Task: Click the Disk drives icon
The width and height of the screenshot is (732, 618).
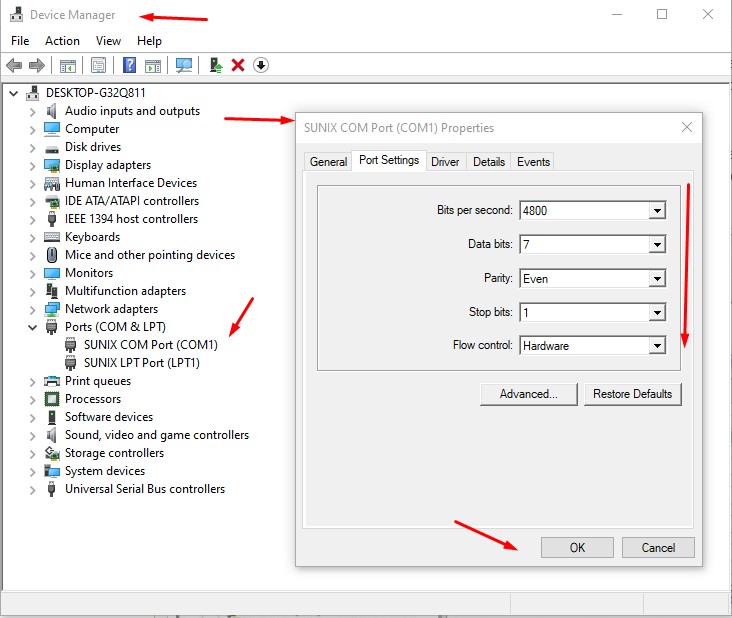Action: click(x=52, y=148)
